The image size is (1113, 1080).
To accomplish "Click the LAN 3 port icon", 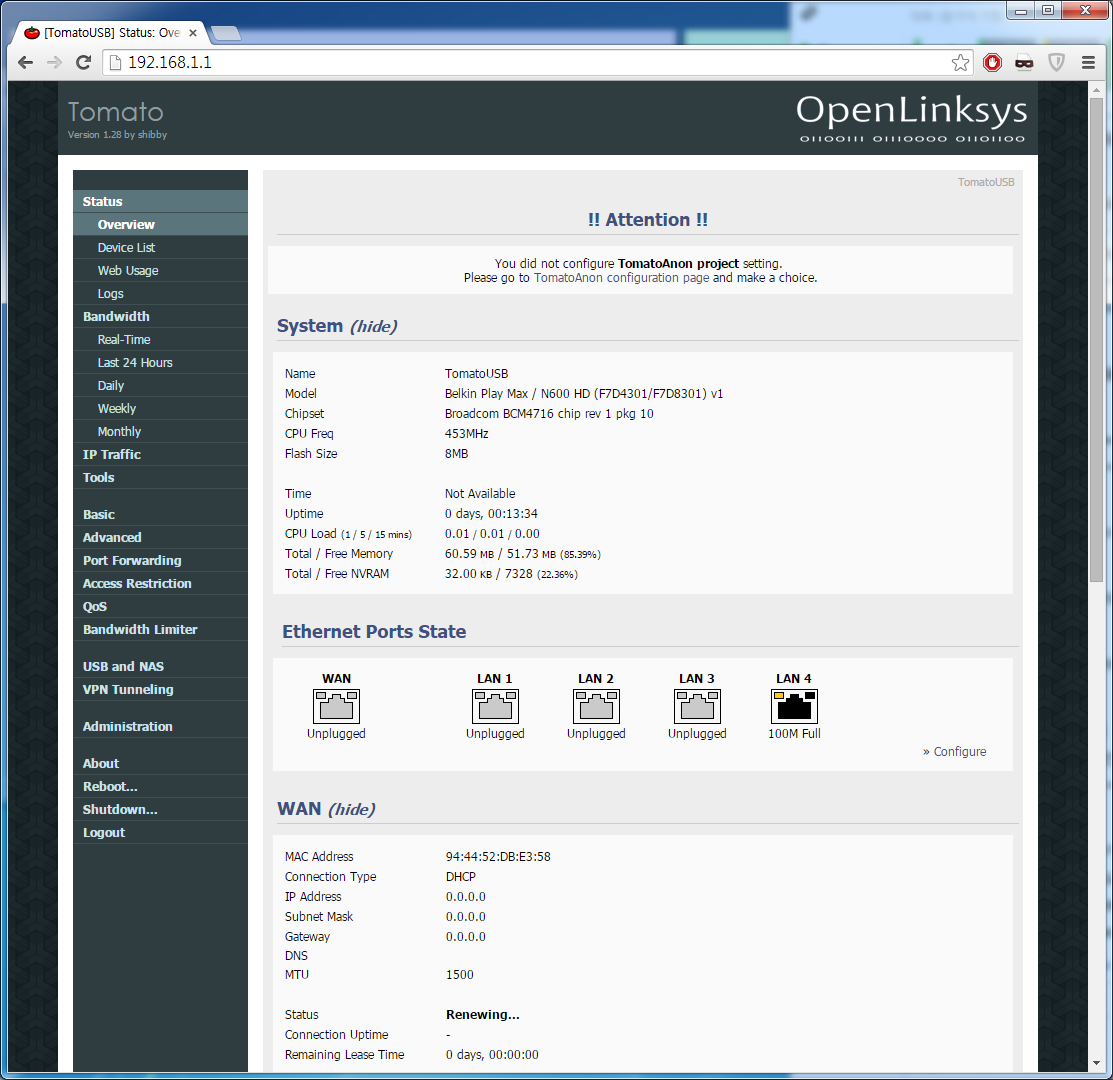I will (x=697, y=706).
